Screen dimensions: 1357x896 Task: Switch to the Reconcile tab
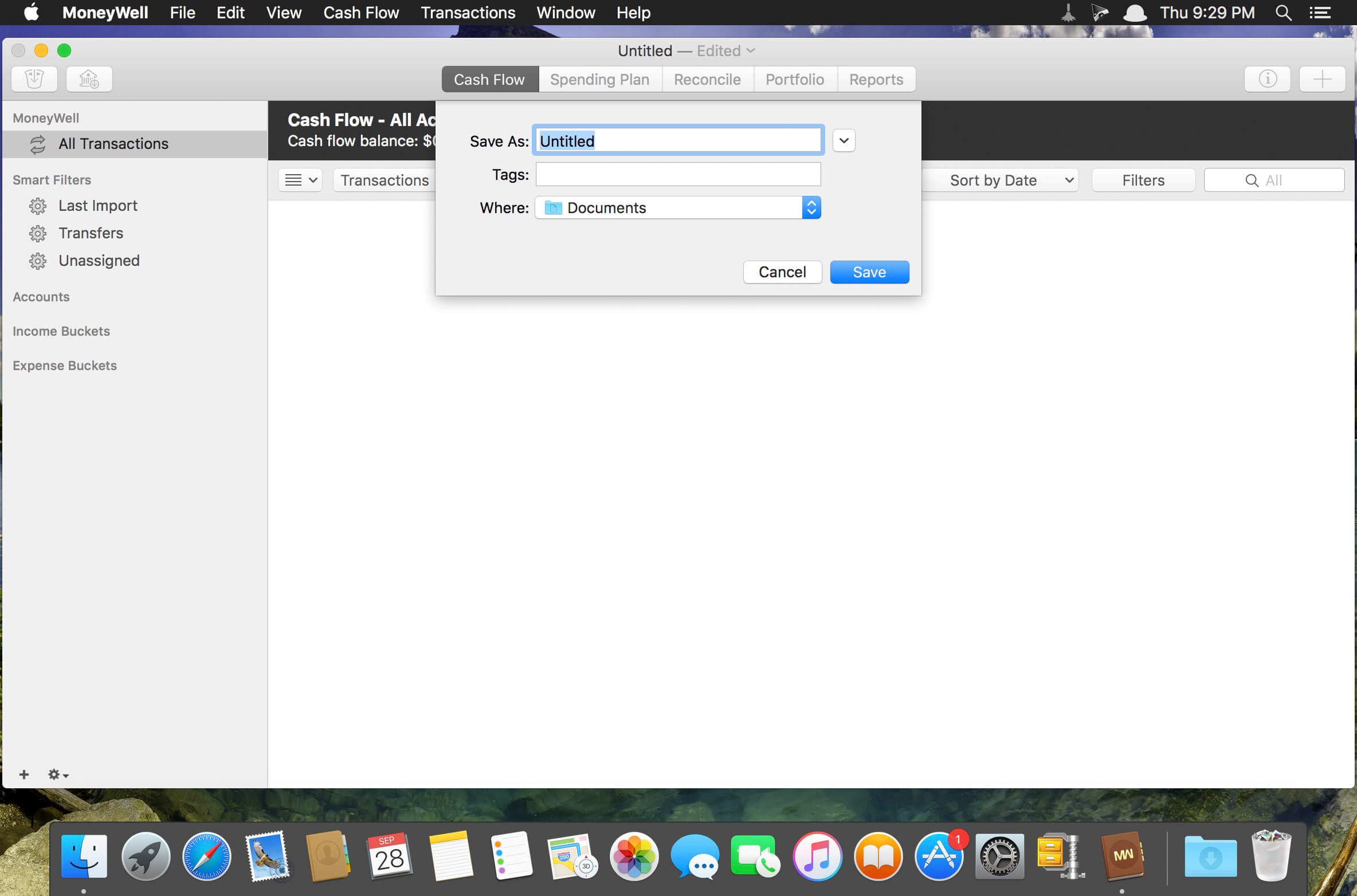(x=708, y=79)
